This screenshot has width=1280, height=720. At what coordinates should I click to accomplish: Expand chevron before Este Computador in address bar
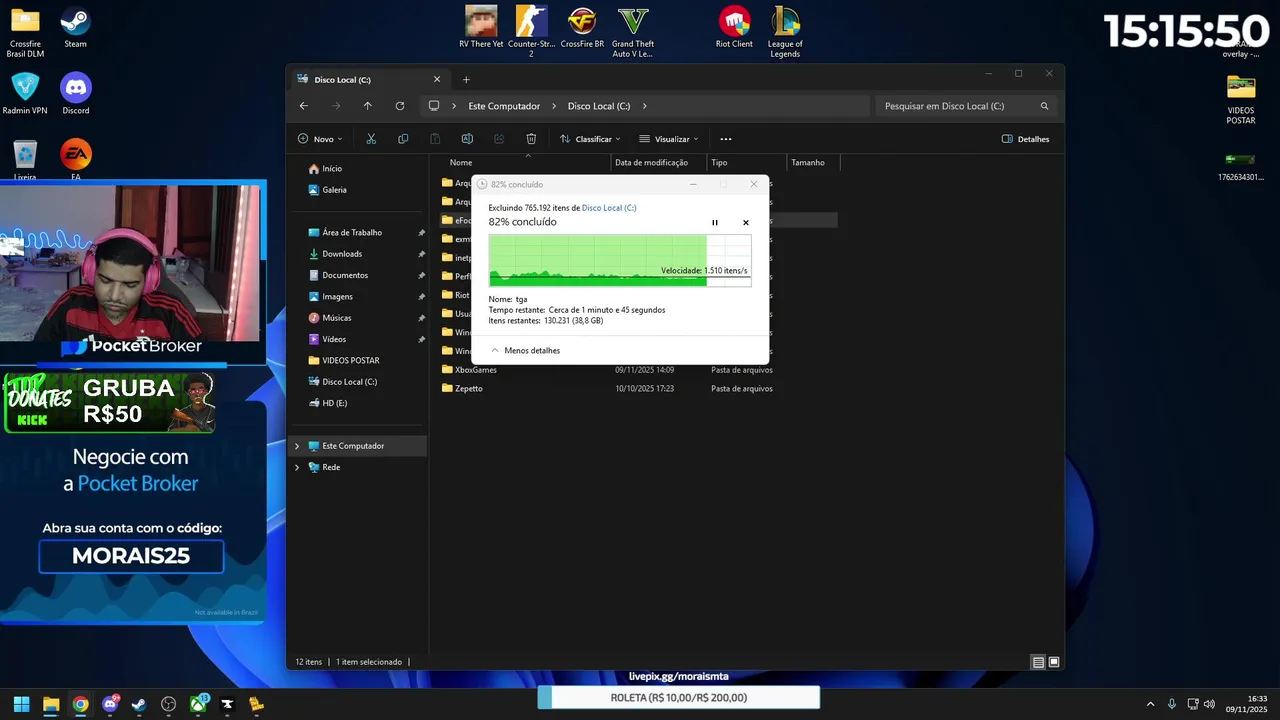[454, 106]
